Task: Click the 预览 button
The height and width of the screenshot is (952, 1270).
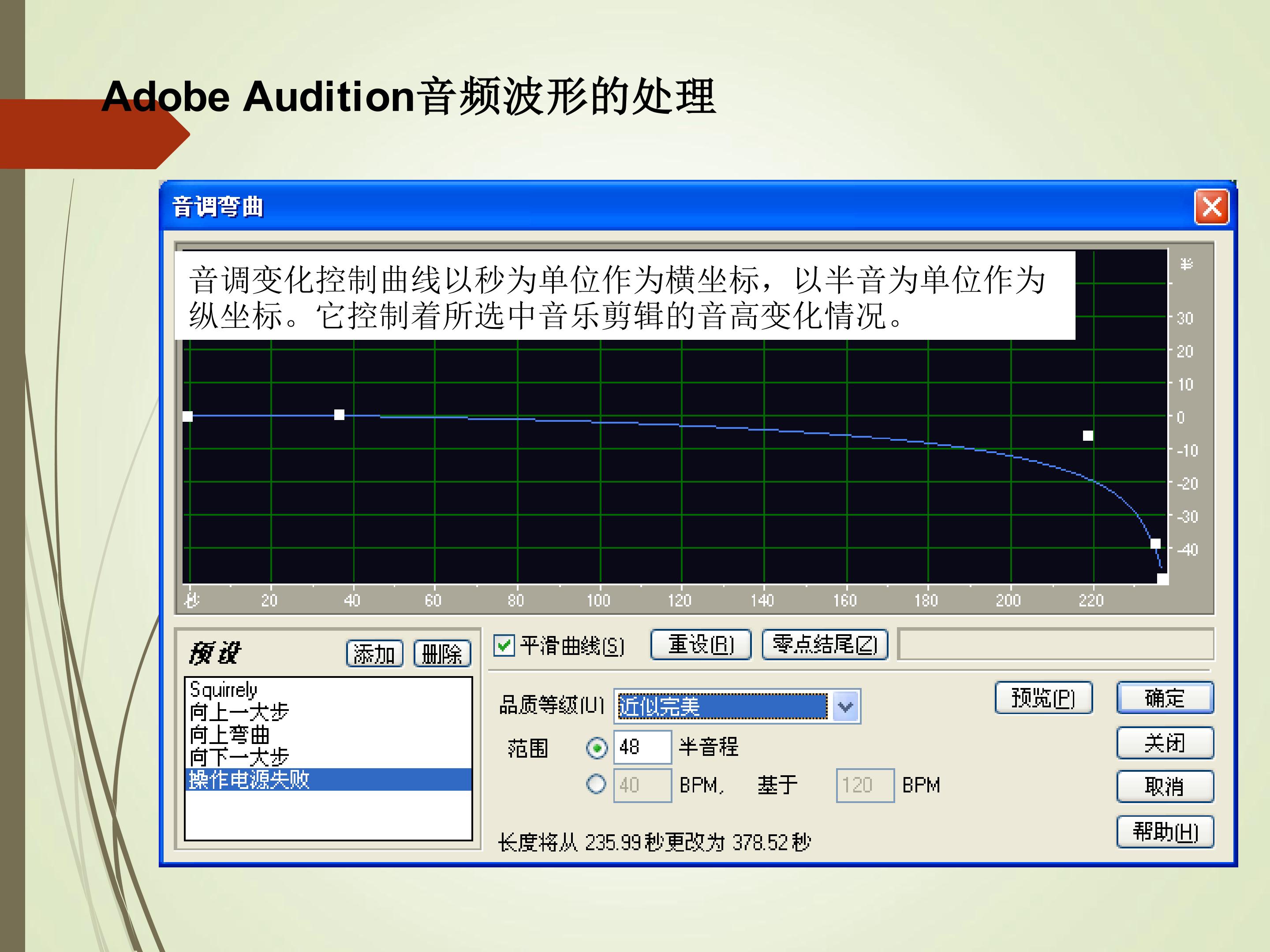Action: pyautogui.click(x=1043, y=698)
